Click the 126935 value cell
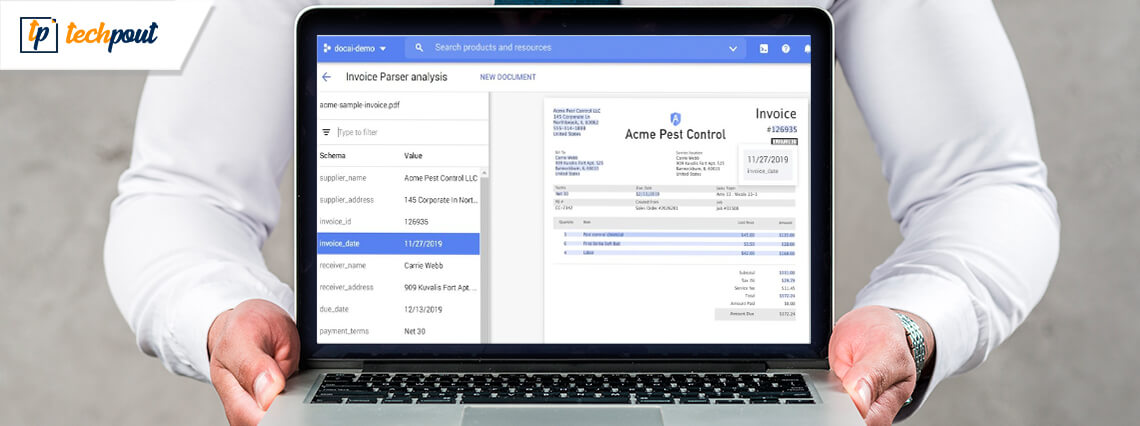Viewport: 1140px width, 426px height. tap(416, 222)
